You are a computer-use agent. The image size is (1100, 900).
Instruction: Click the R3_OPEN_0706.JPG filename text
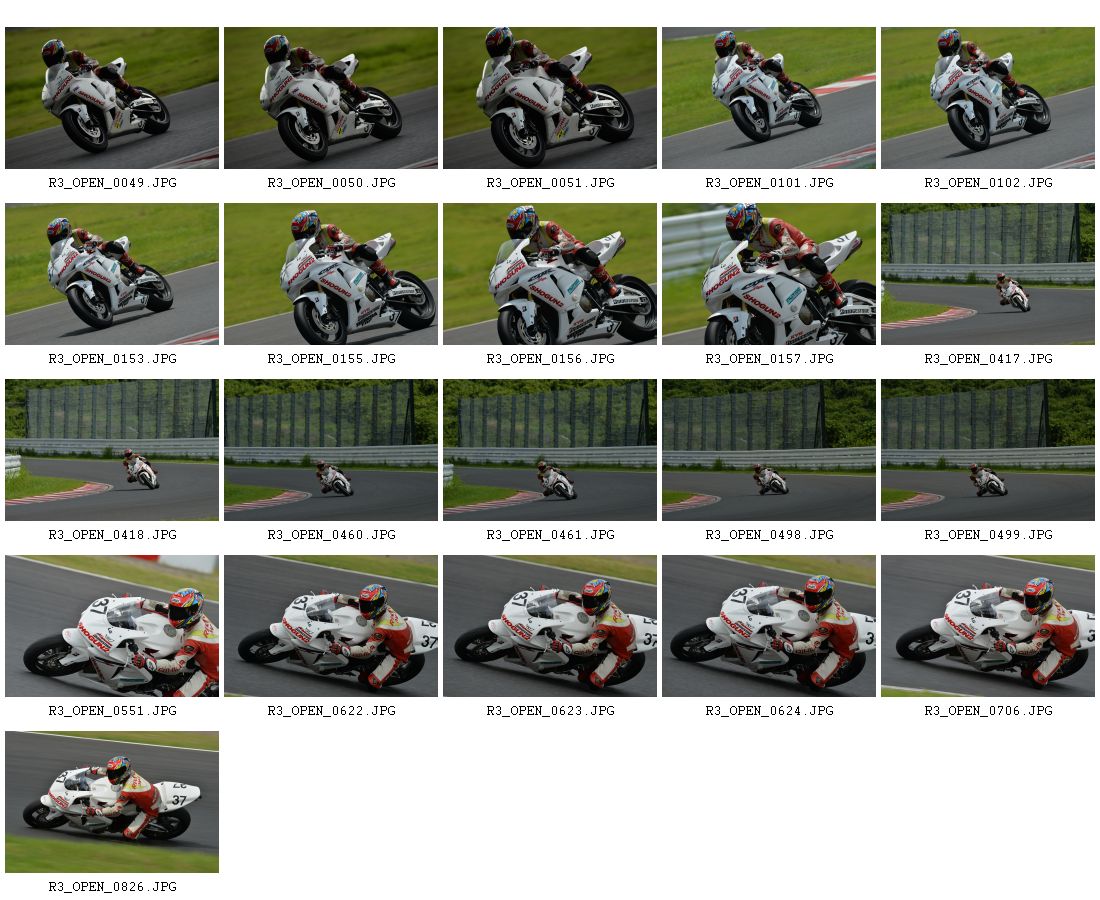(988, 711)
